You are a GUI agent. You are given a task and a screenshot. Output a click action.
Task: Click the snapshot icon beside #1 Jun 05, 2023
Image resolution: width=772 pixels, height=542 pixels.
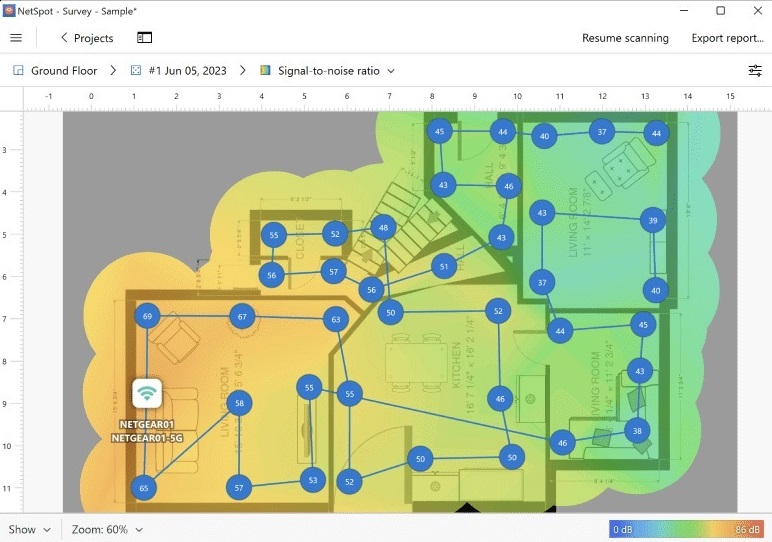pos(137,71)
